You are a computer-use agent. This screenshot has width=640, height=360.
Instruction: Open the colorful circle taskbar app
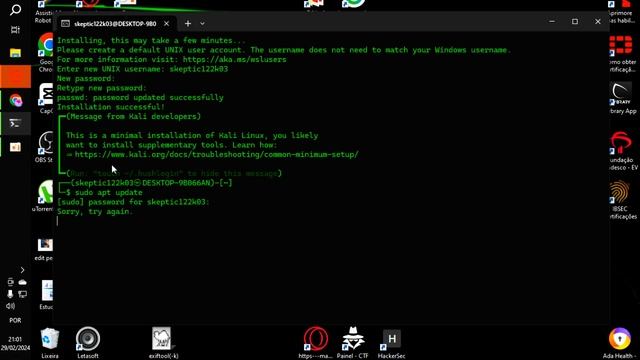(16, 100)
